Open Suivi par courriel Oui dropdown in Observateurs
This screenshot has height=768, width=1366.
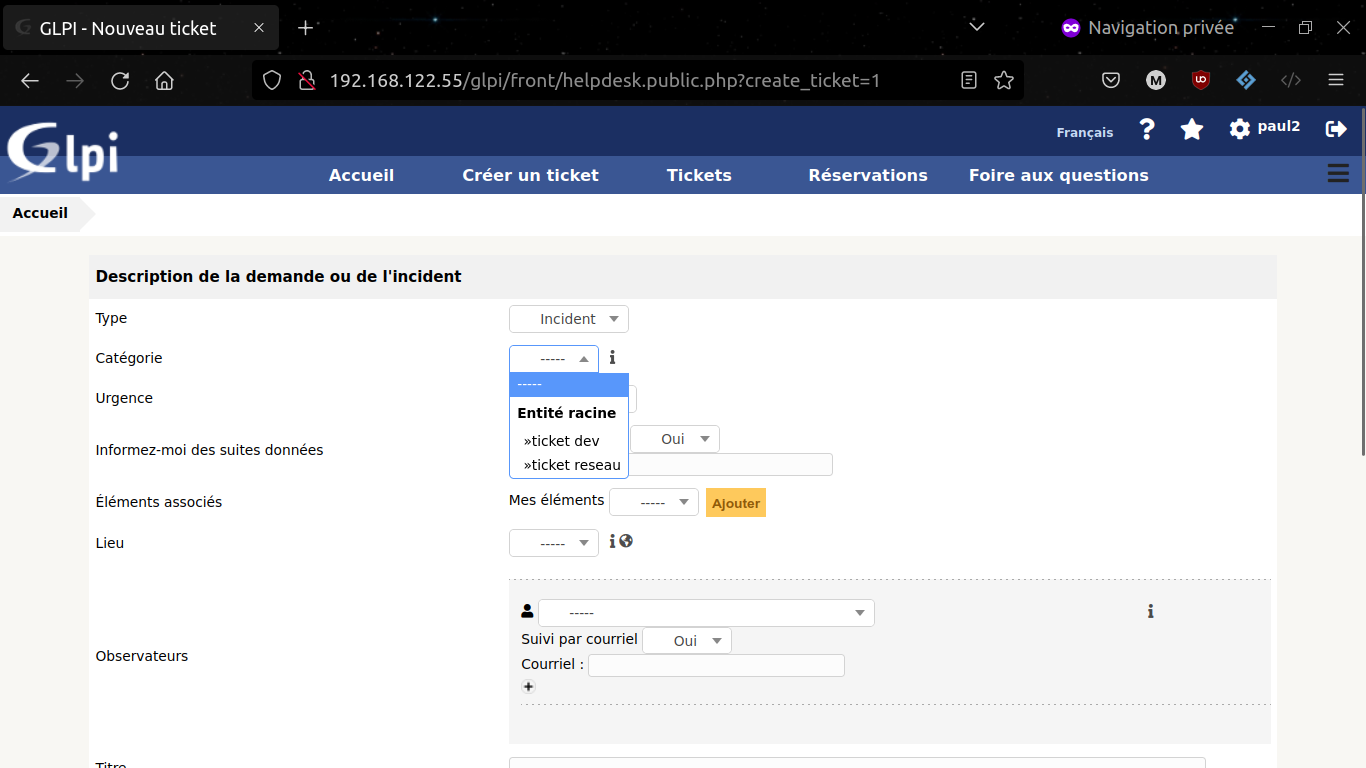click(687, 641)
